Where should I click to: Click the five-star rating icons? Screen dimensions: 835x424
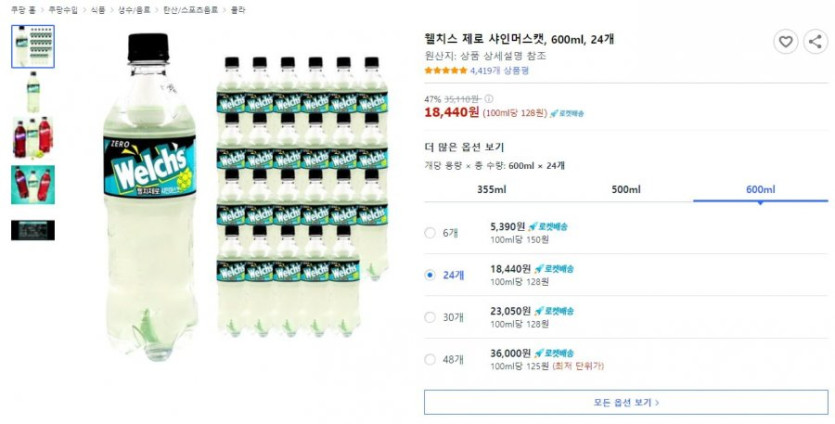[445, 71]
